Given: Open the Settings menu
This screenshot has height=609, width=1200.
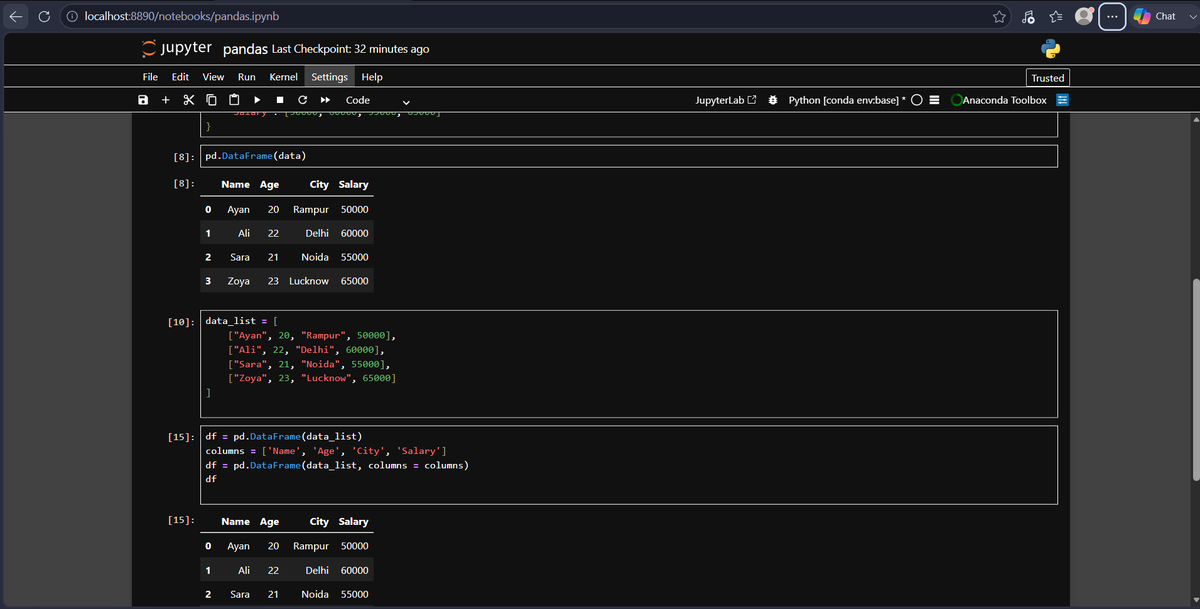Looking at the screenshot, I should point(329,77).
